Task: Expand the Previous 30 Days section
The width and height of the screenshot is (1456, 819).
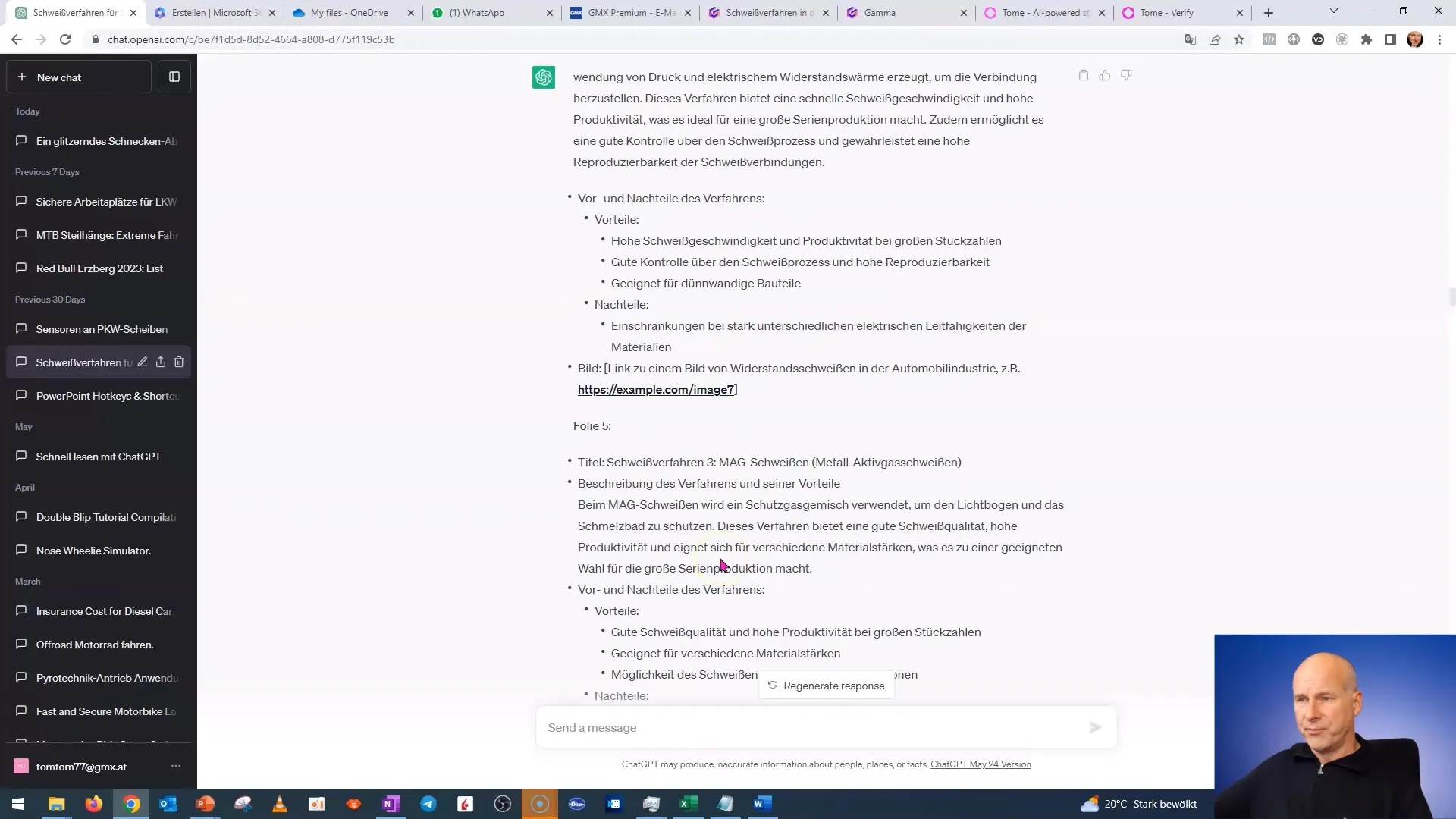Action: (50, 299)
